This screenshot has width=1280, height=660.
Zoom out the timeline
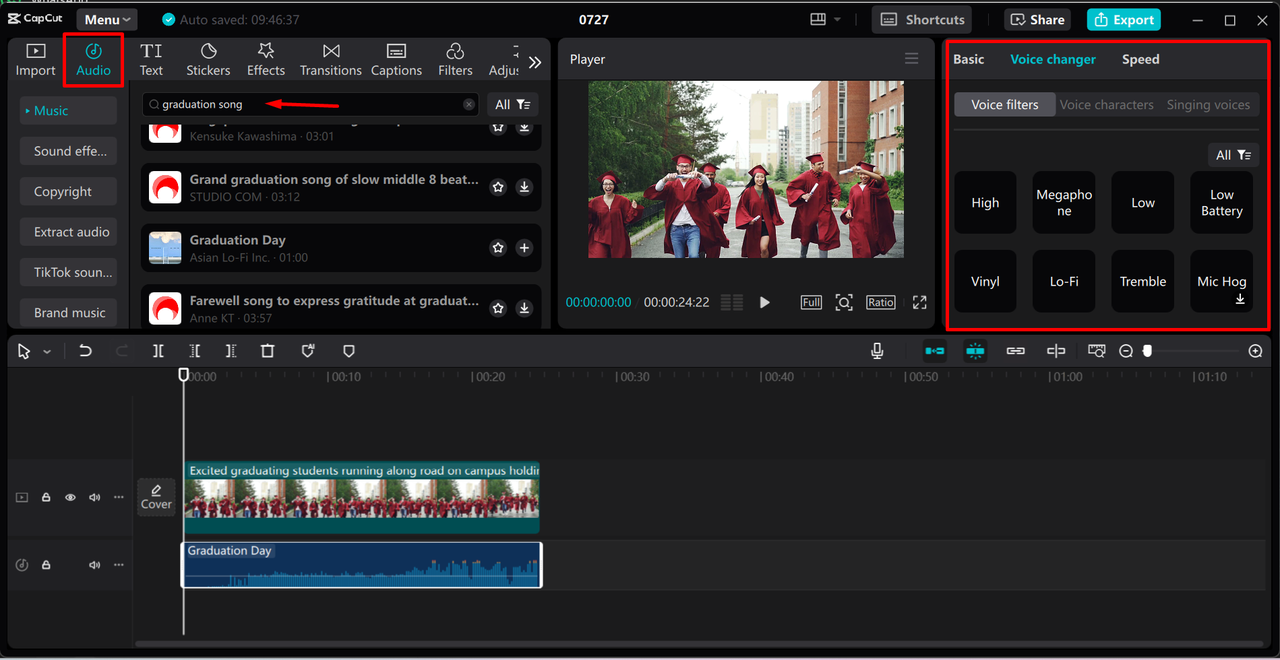[x=1126, y=351]
